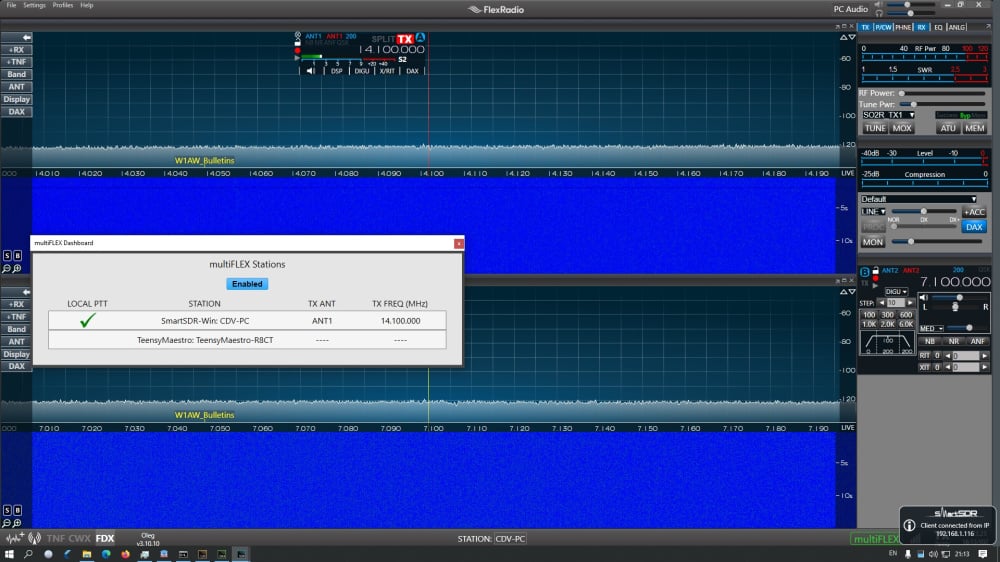Toggle the FDX full duplex indicator

(x=105, y=539)
